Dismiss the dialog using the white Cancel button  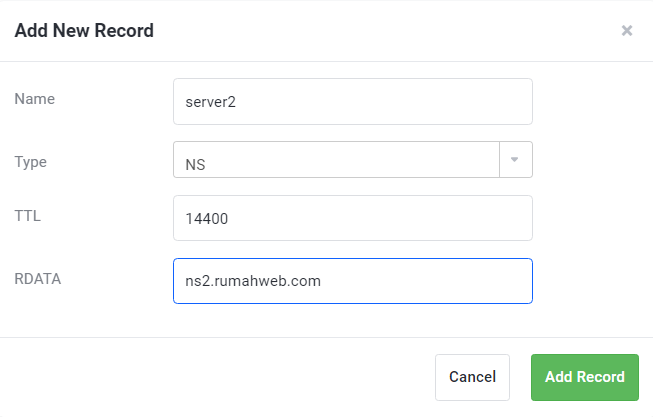[x=472, y=377]
